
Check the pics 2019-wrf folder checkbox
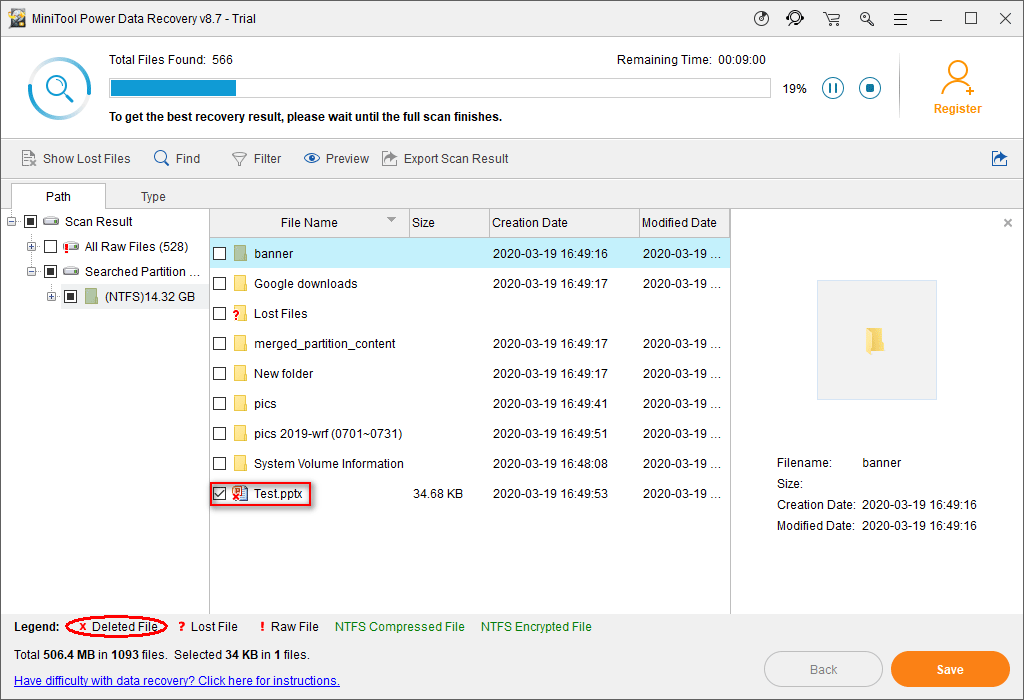tap(219, 434)
